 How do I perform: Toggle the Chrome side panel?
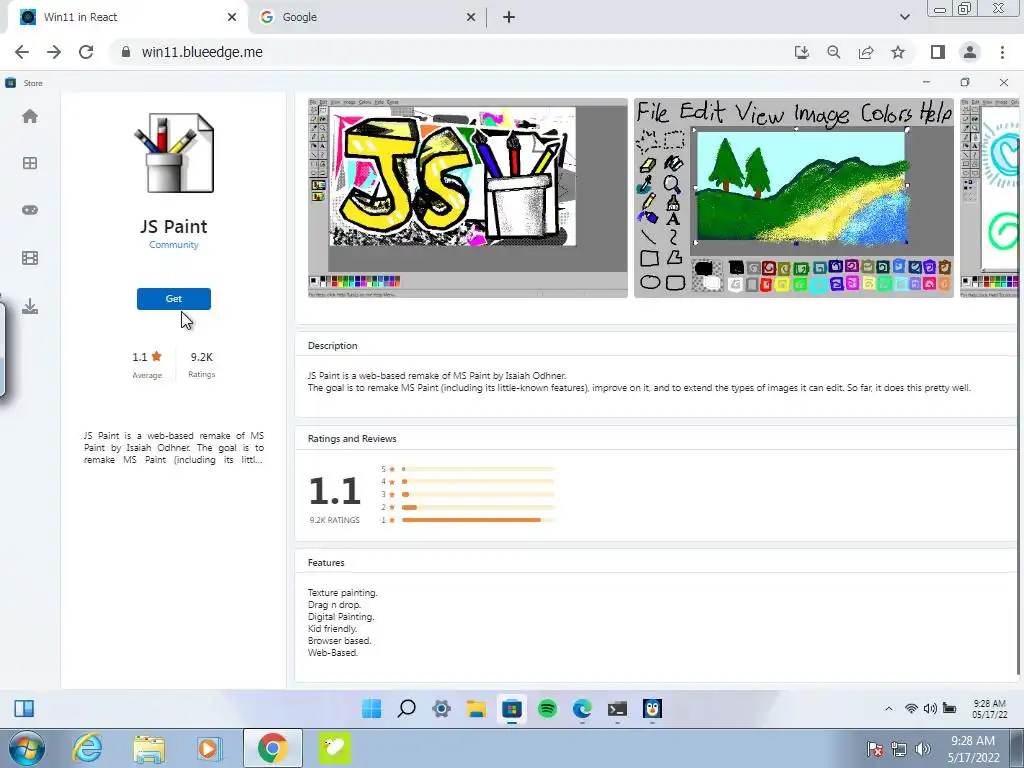[x=938, y=52]
